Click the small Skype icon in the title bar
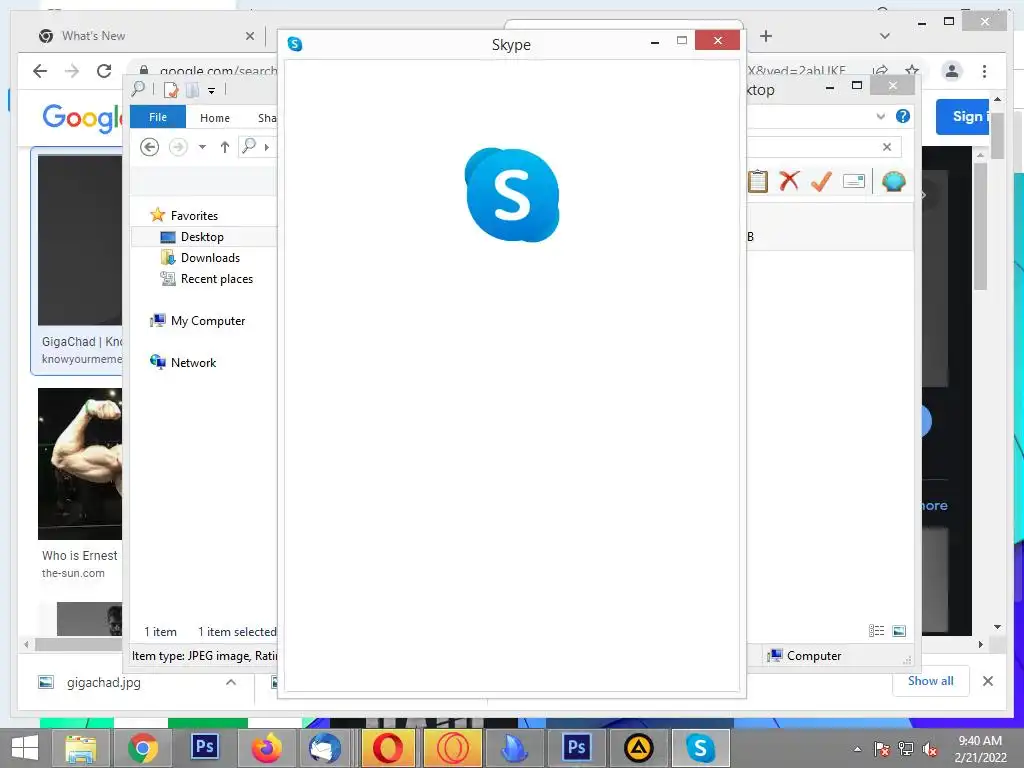 point(295,44)
